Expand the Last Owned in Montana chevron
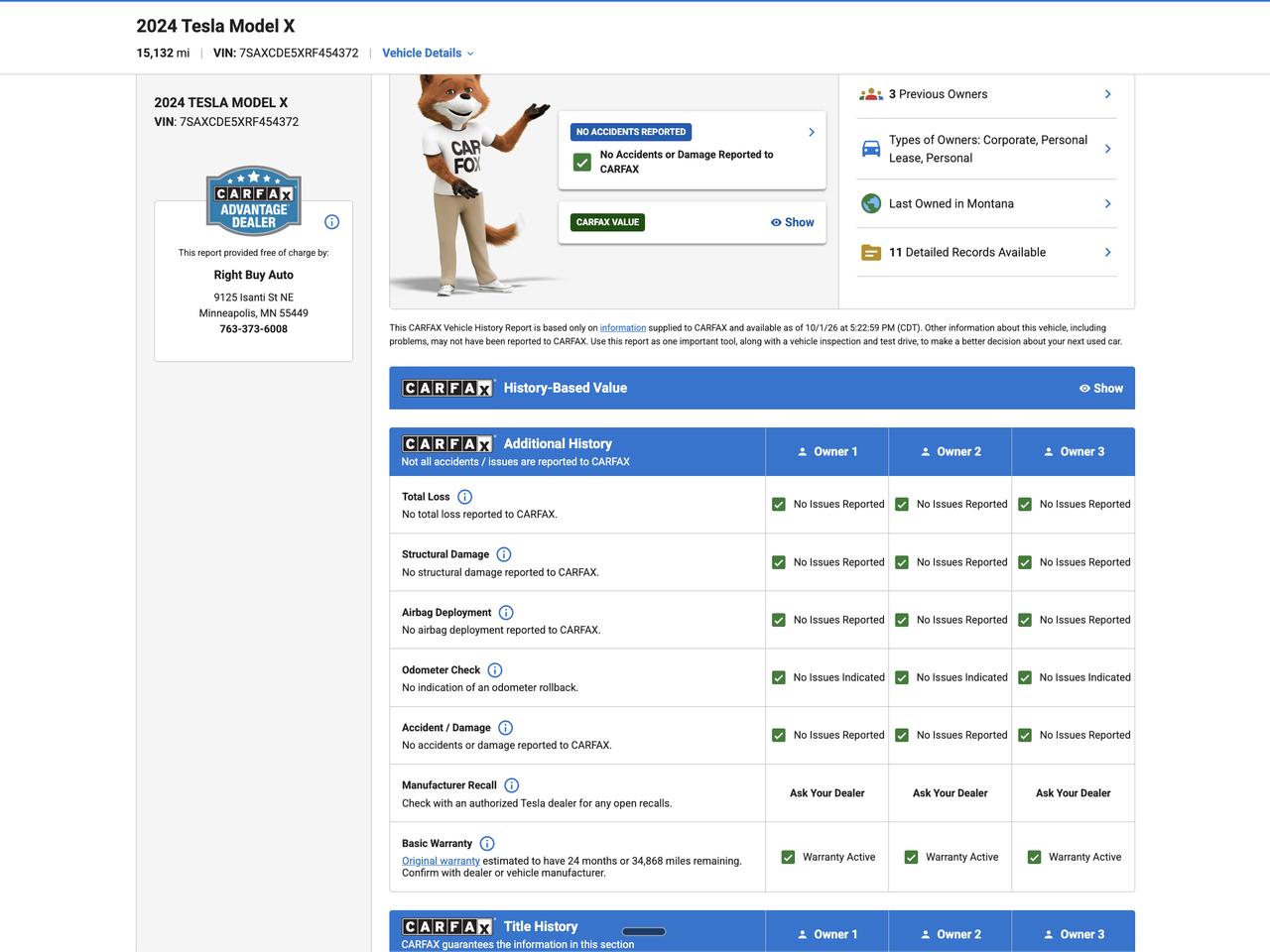This screenshot has height=952, width=1270. (x=1108, y=203)
